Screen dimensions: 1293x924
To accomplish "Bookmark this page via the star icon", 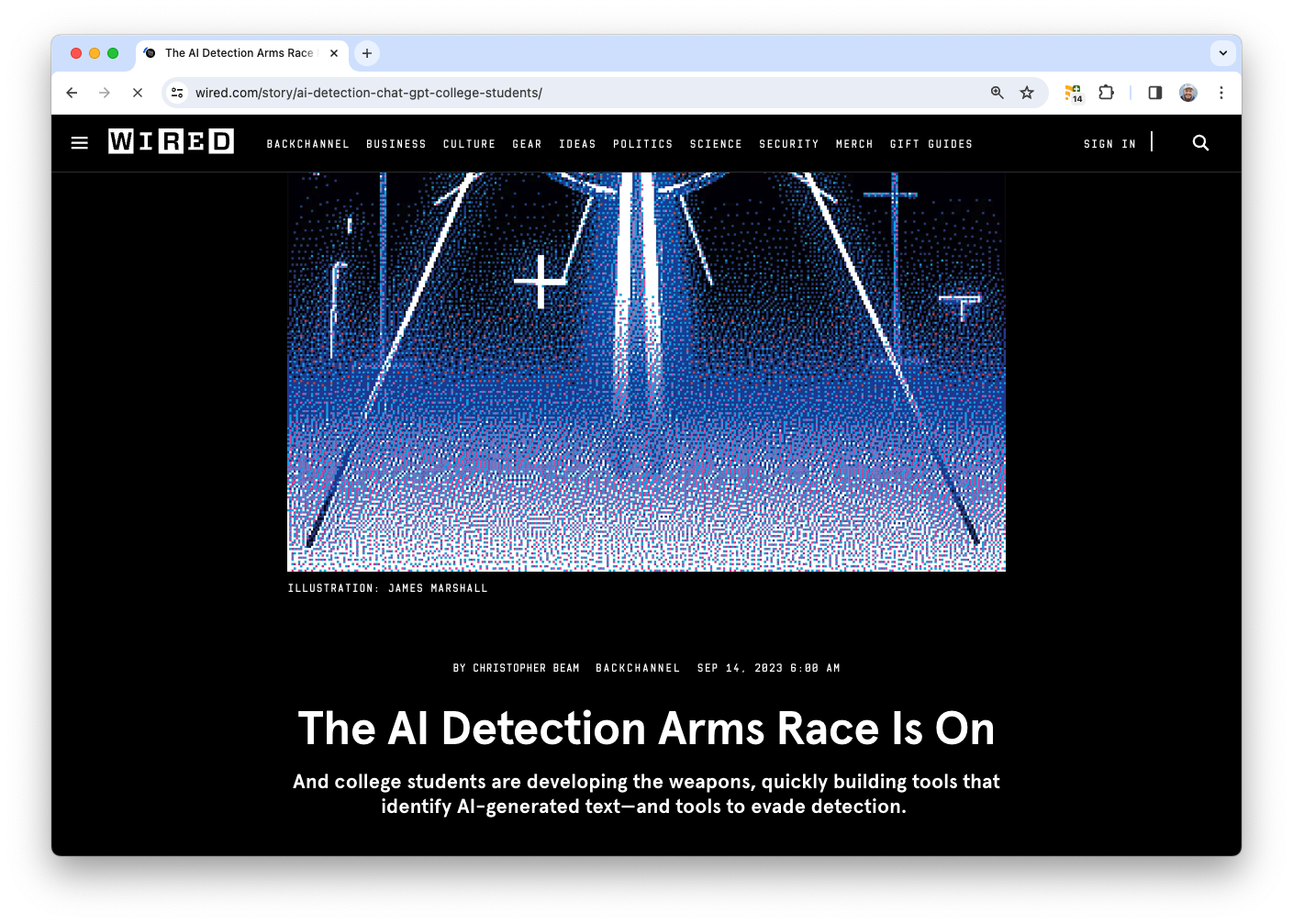I will click(1027, 93).
